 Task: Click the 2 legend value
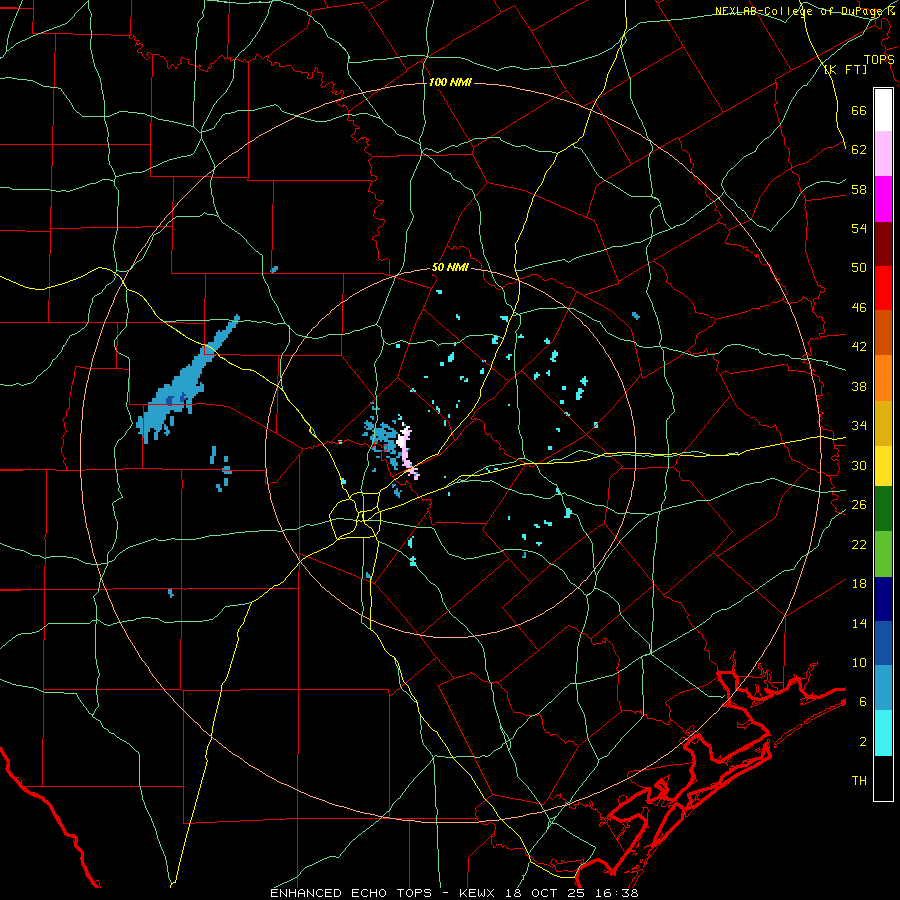pos(862,741)
